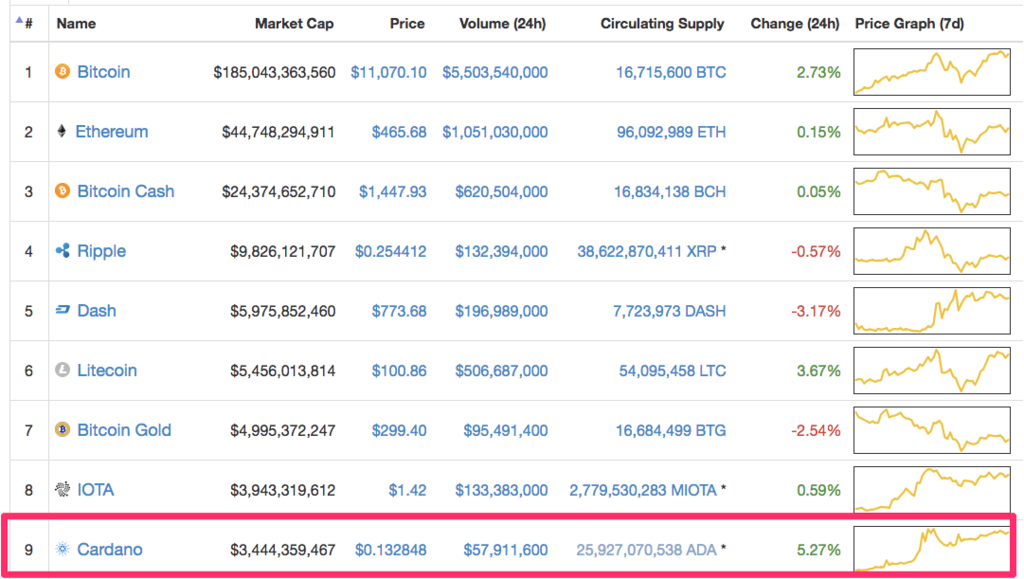Open the Bitcoin Cash coin page link
This screenshot has height=579, width=1024.
(x=125, y=191)
